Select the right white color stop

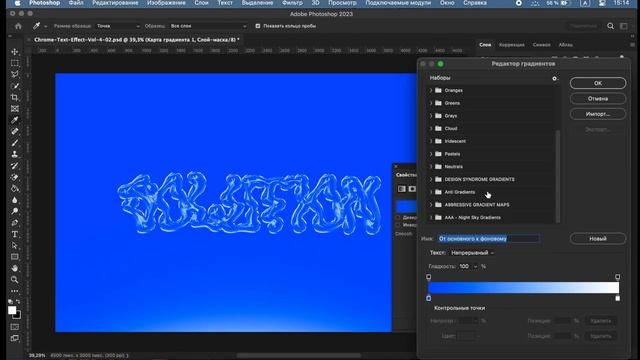618,298
